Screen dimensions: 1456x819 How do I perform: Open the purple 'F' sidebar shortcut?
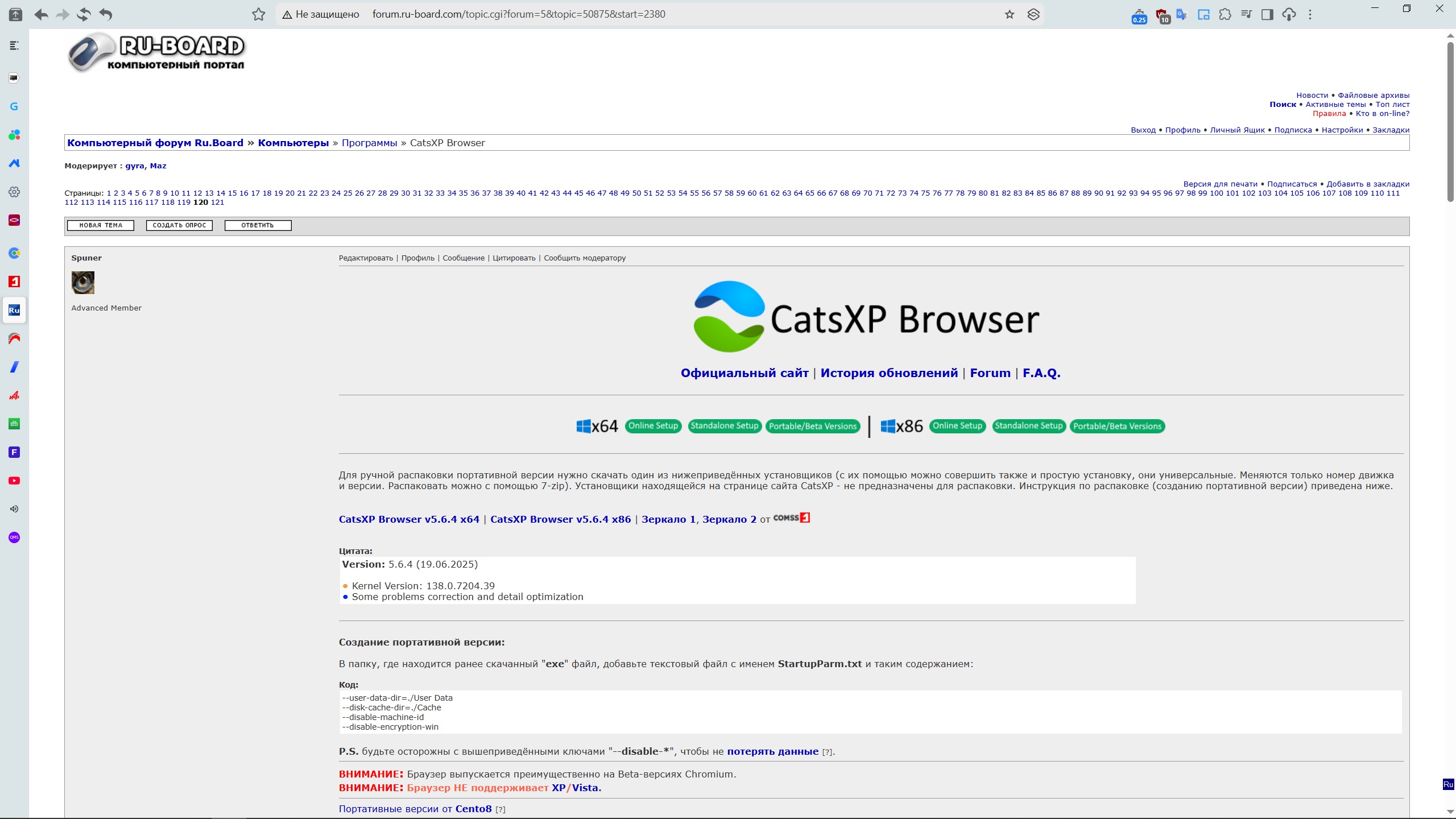14,452
